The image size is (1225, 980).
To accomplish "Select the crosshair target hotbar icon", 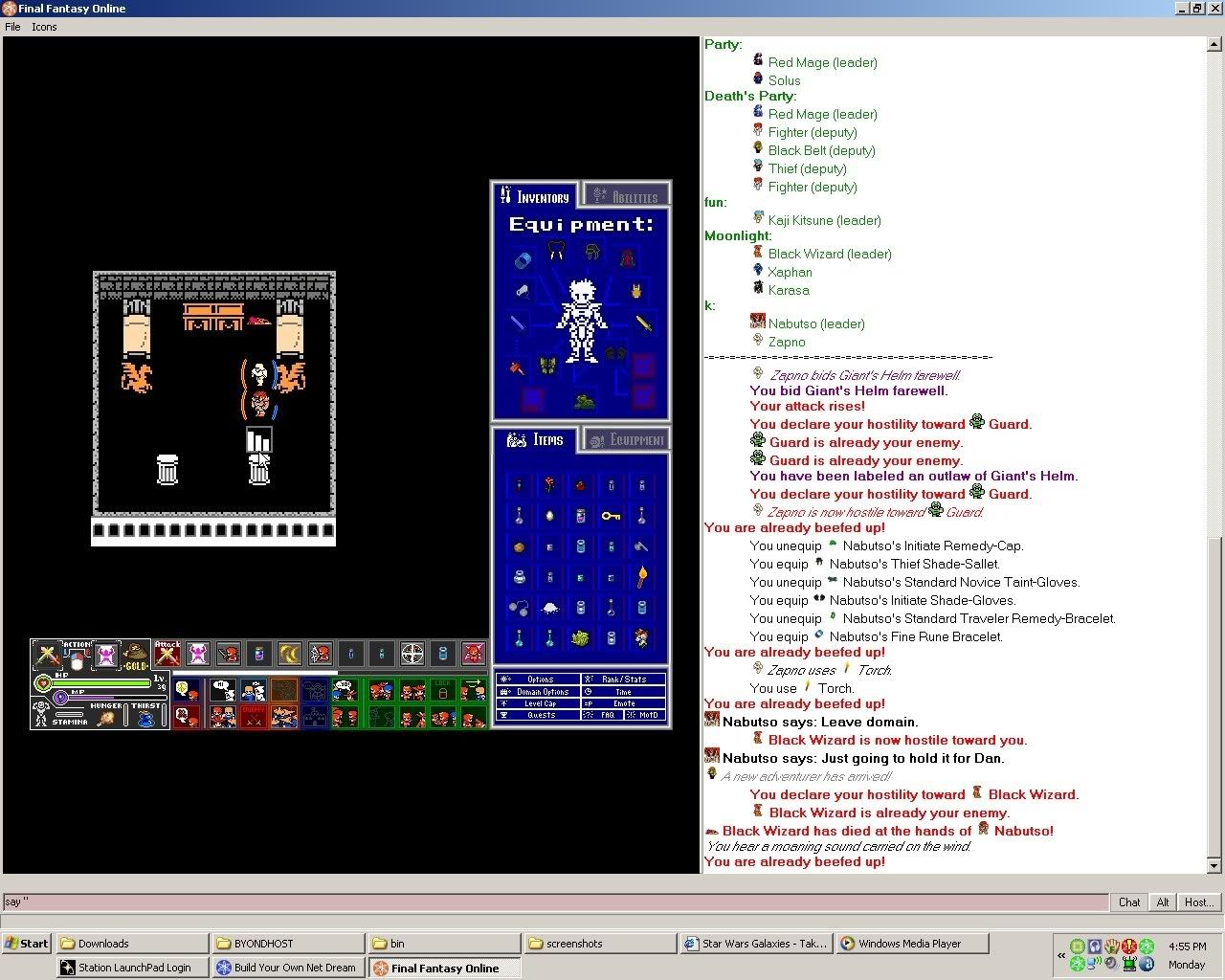I will tap(412, 653).
